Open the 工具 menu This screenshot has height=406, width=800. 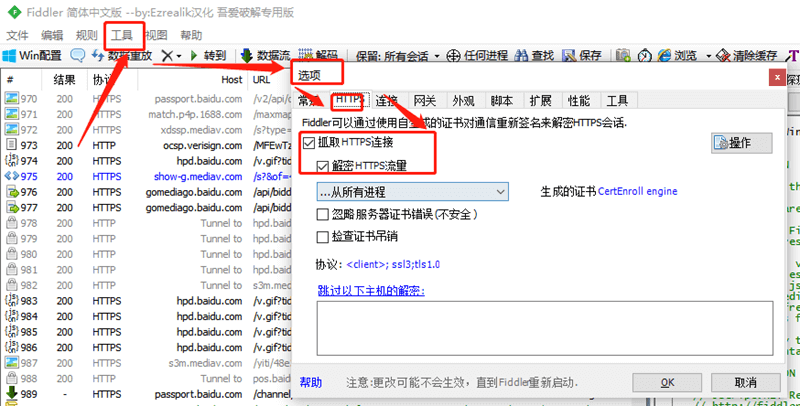coord(121,35)
